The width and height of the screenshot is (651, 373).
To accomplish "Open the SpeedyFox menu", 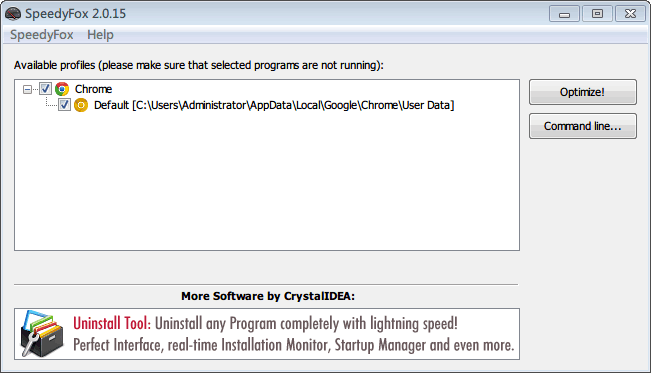I will 42,34.
